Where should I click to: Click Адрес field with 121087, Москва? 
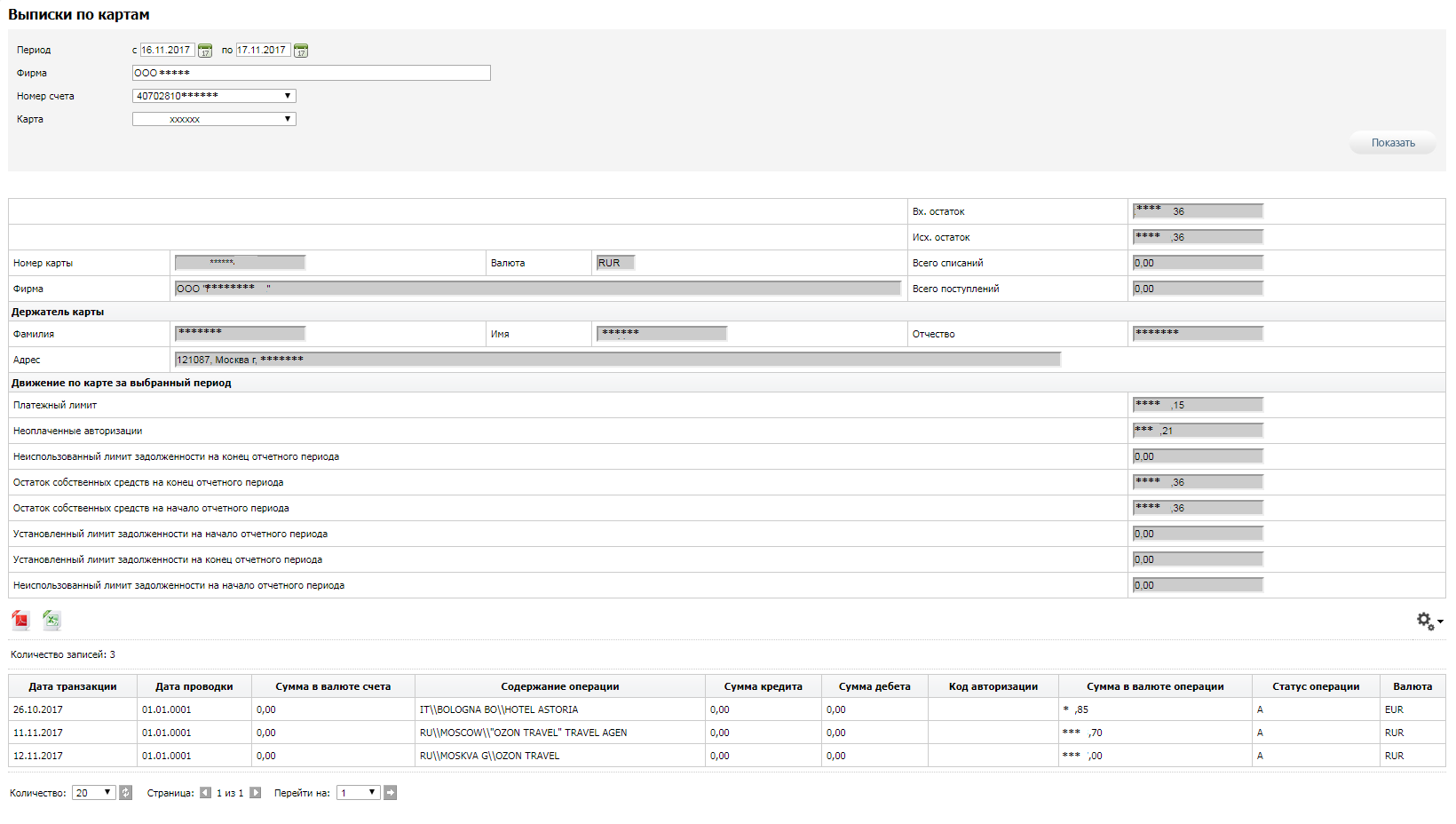[618, 360]
